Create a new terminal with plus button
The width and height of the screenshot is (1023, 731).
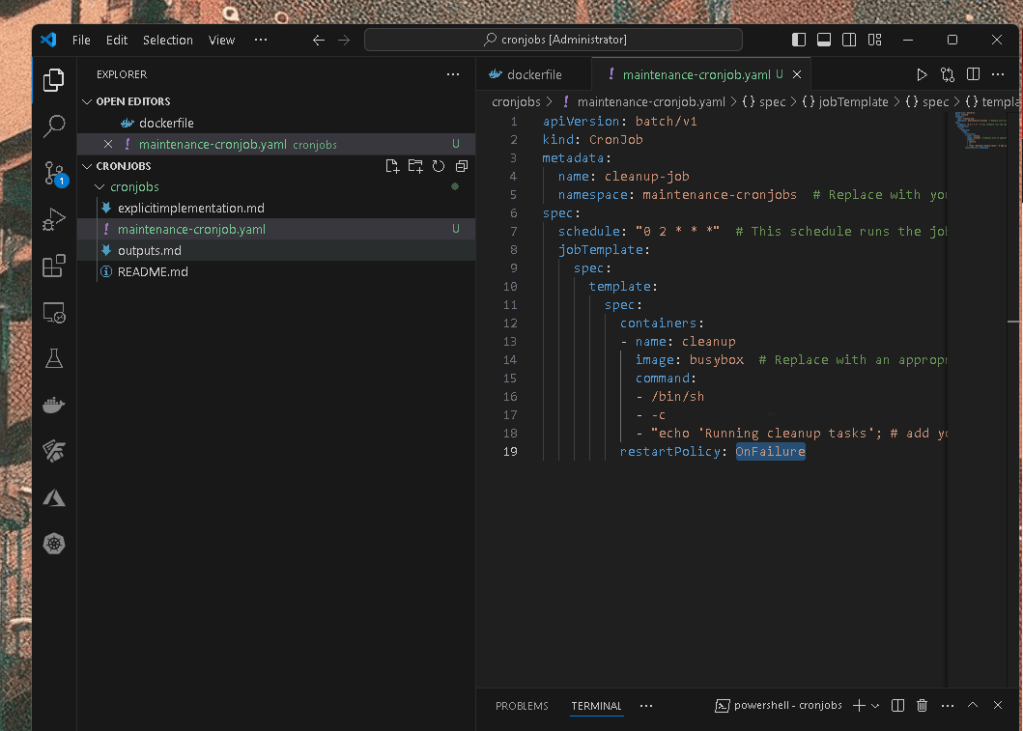(x=859, y=706)
